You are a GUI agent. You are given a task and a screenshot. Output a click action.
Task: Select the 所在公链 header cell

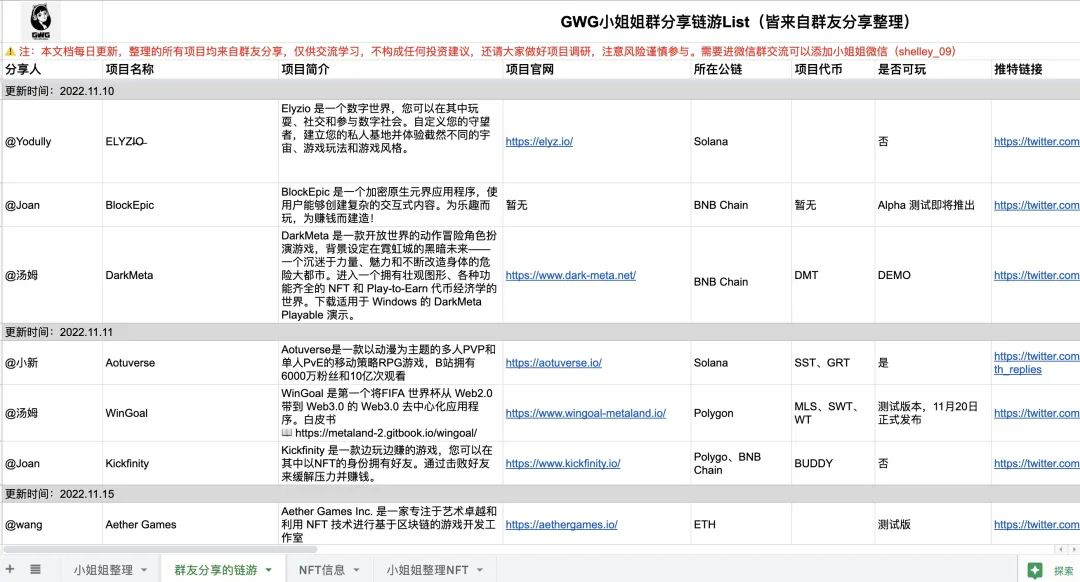tap(741, 70)
